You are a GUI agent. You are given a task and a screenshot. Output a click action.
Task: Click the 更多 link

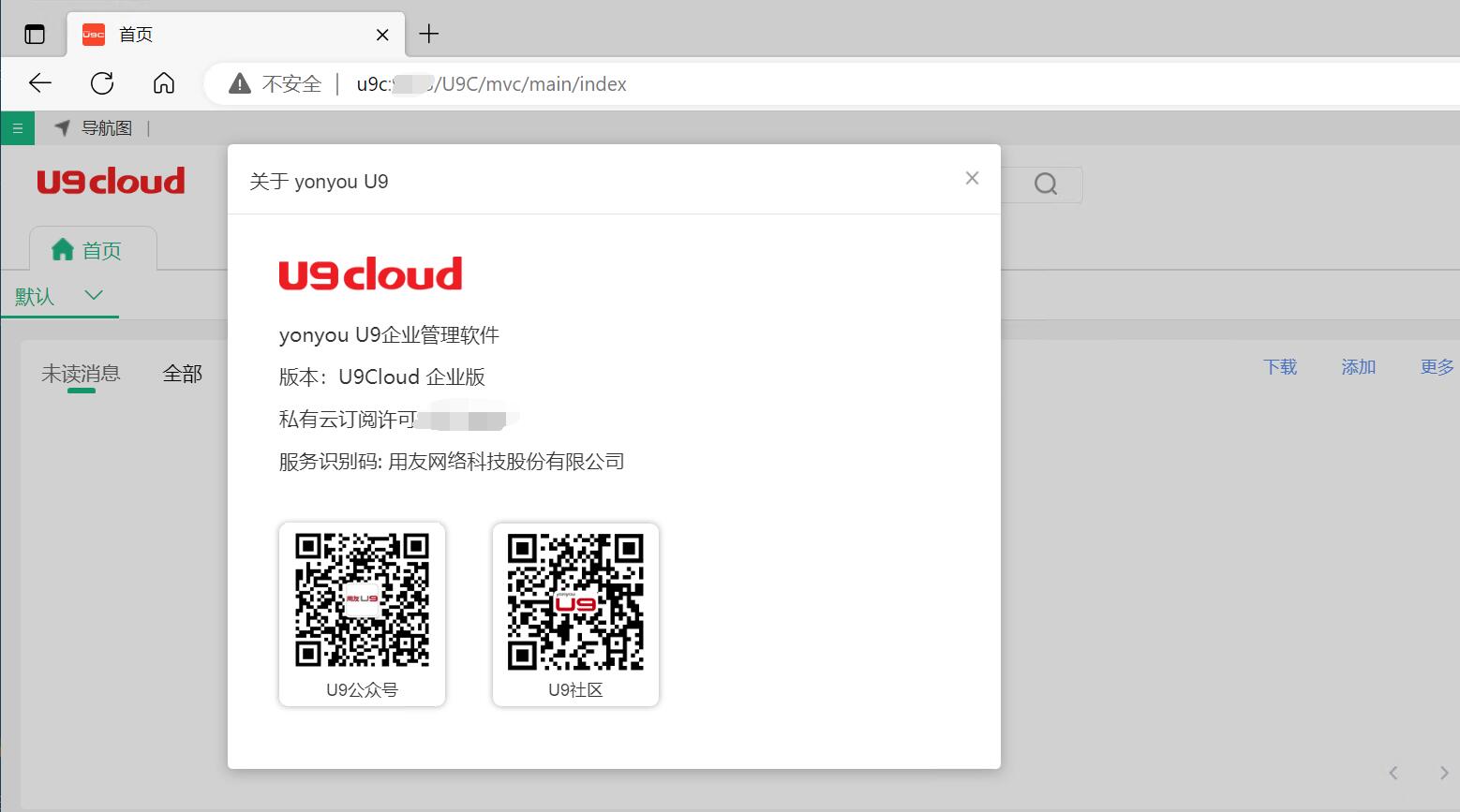click(x=1438, y=367)
